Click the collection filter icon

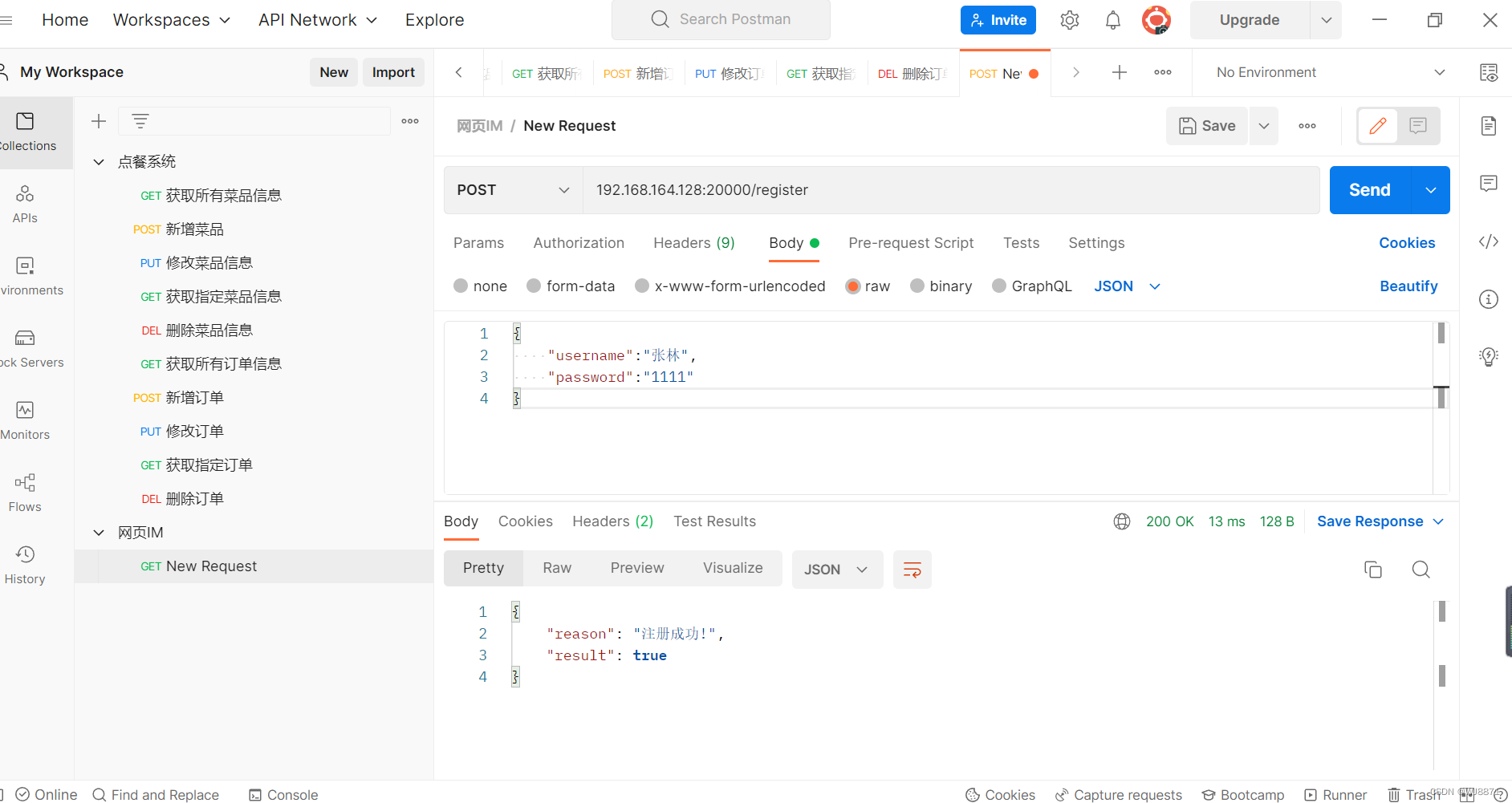tap(140, 121)
